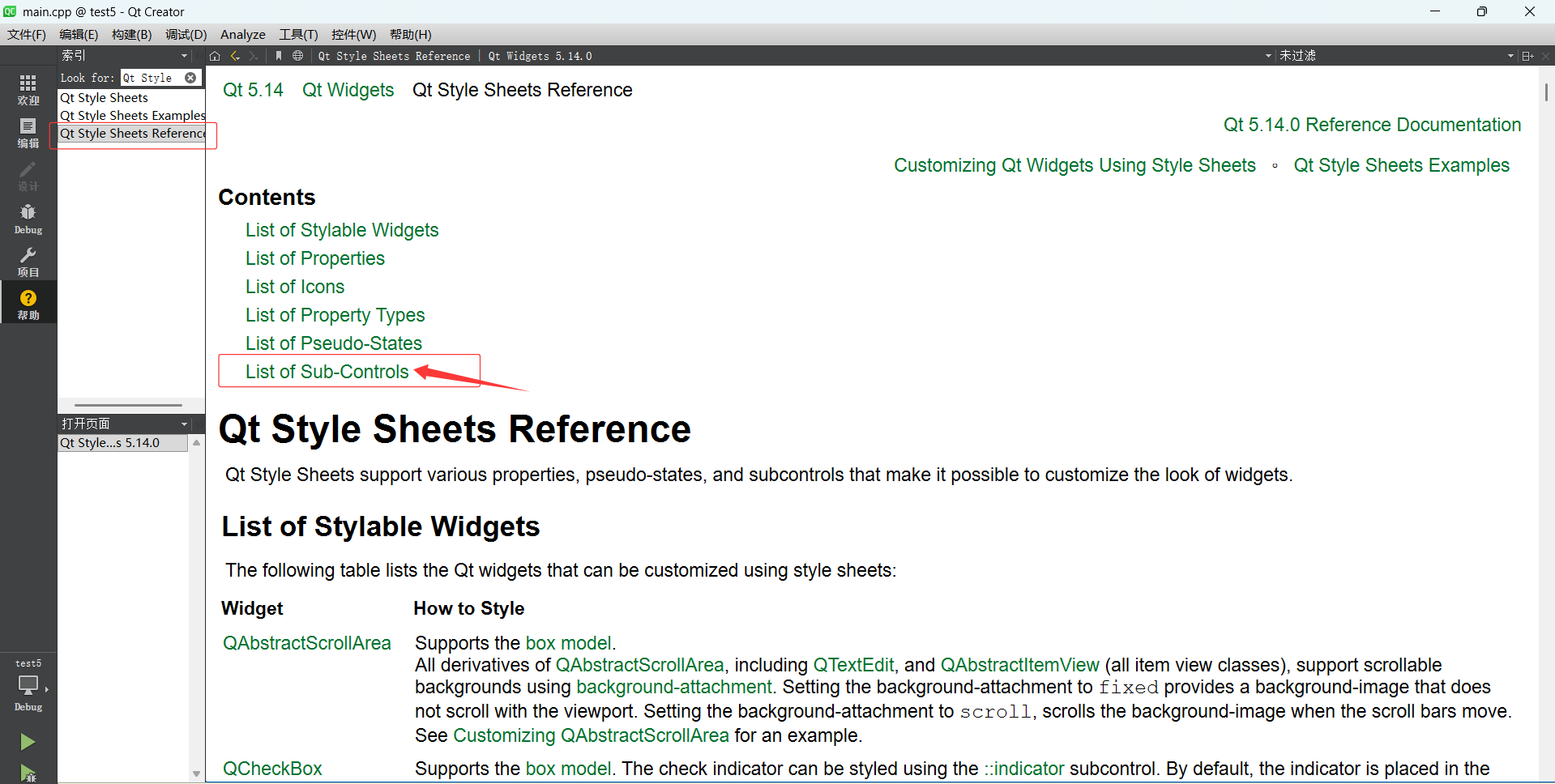
Task: Select 'Qt Style...s 5.14.0' open page entry
Action: [x=122, y=443]
